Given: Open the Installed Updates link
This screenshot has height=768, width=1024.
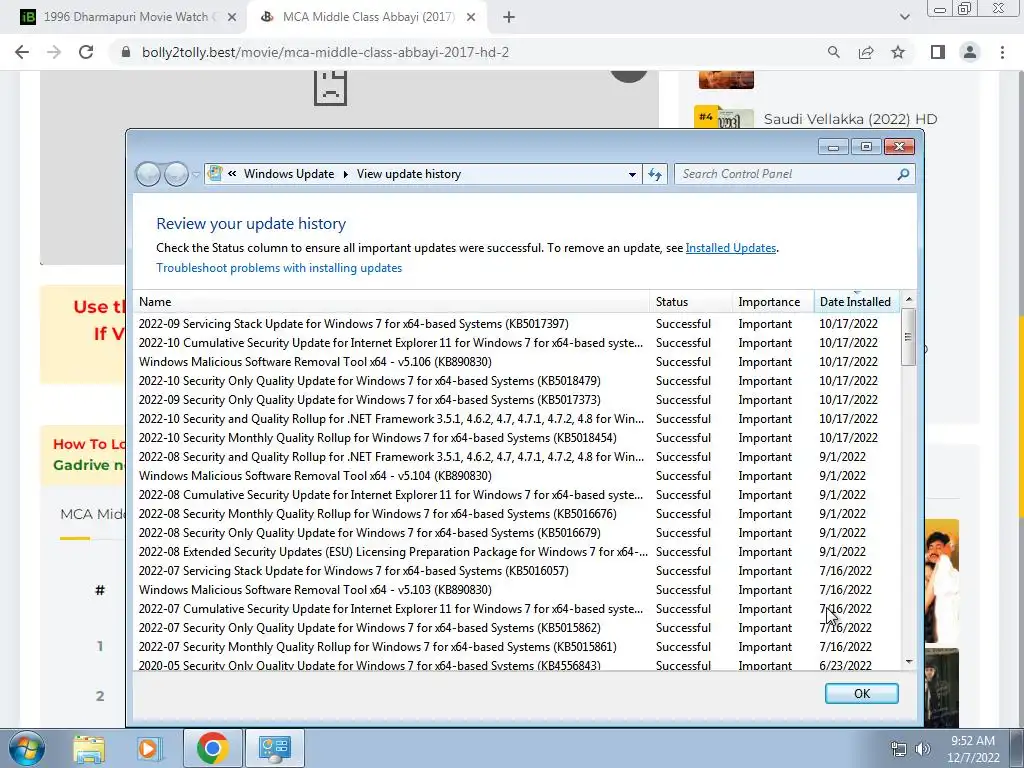Looking at the screenshot, I should pyautogui.click(x=731, y=248).
